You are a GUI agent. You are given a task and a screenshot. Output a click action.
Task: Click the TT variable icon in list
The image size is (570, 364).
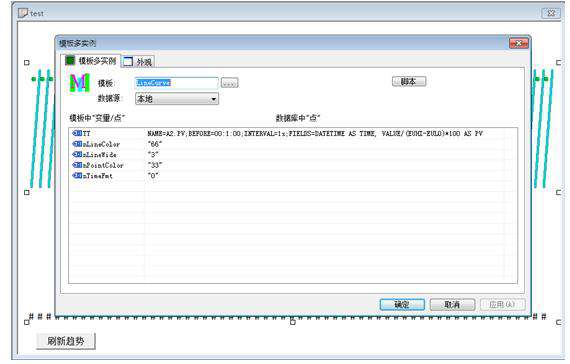coord(77,133)
